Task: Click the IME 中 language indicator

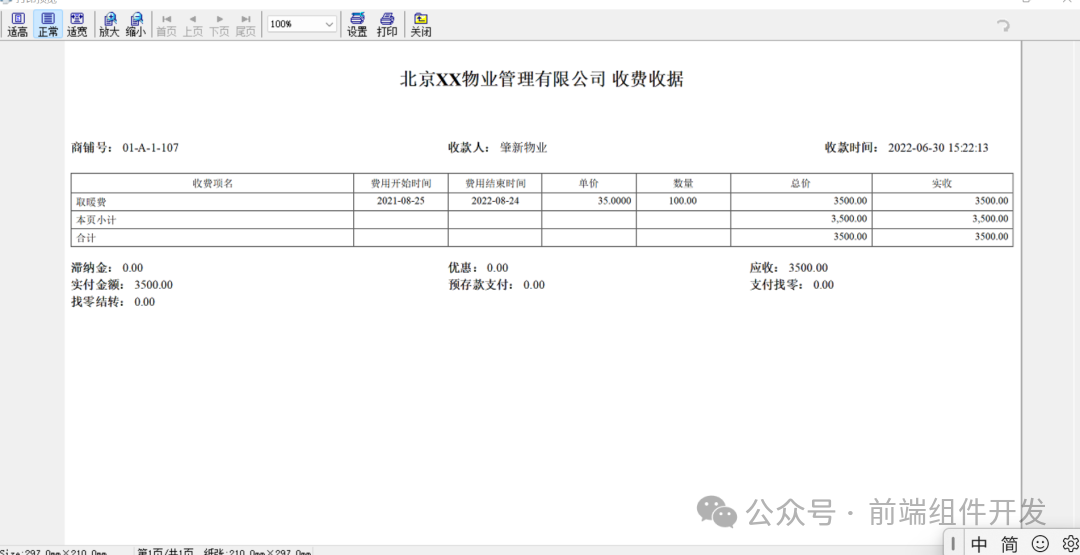Action: tap(979, 544)
